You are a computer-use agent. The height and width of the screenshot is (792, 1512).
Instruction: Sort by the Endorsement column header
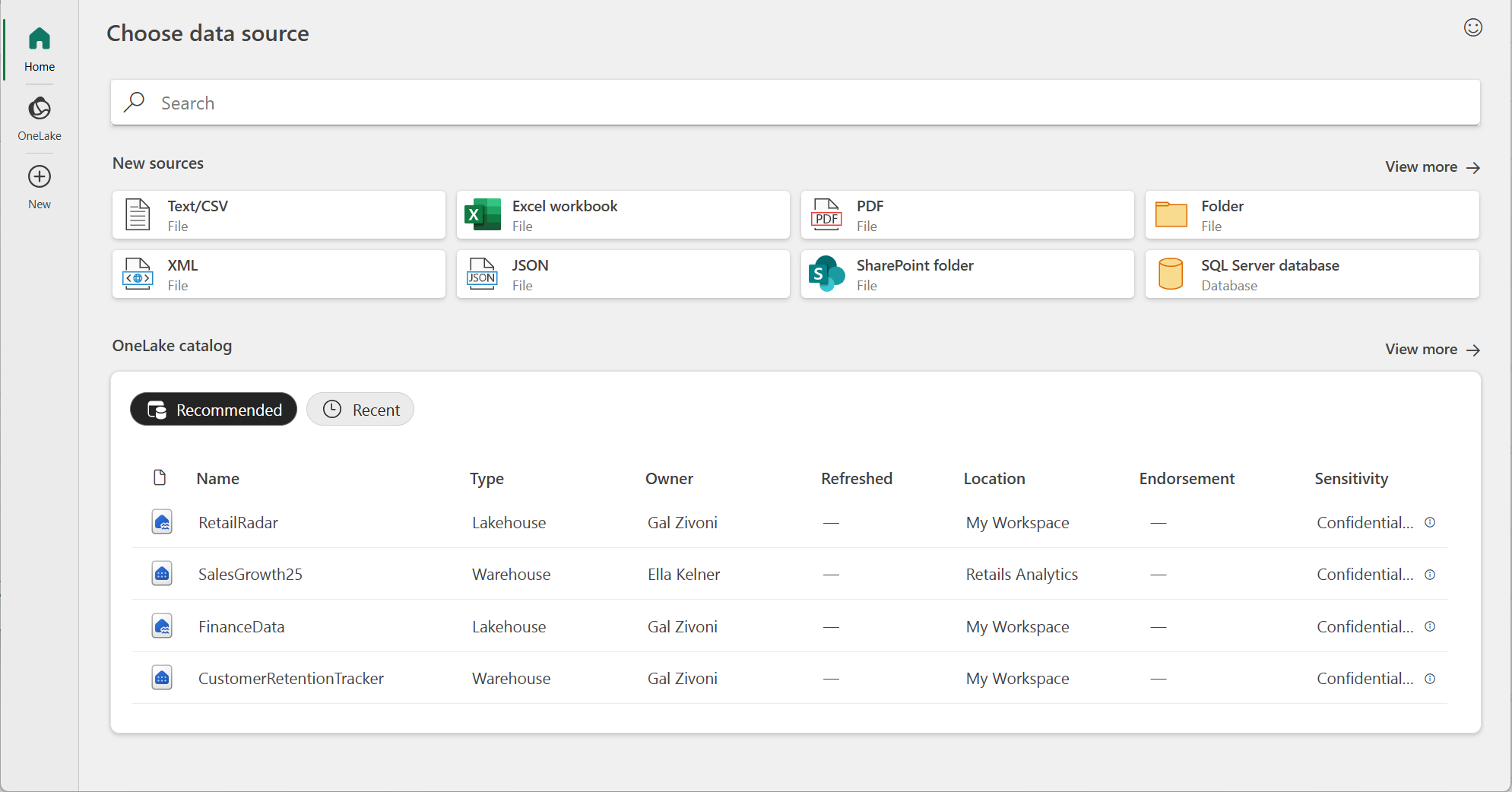pyautogui.click(x=1187, y=478)
